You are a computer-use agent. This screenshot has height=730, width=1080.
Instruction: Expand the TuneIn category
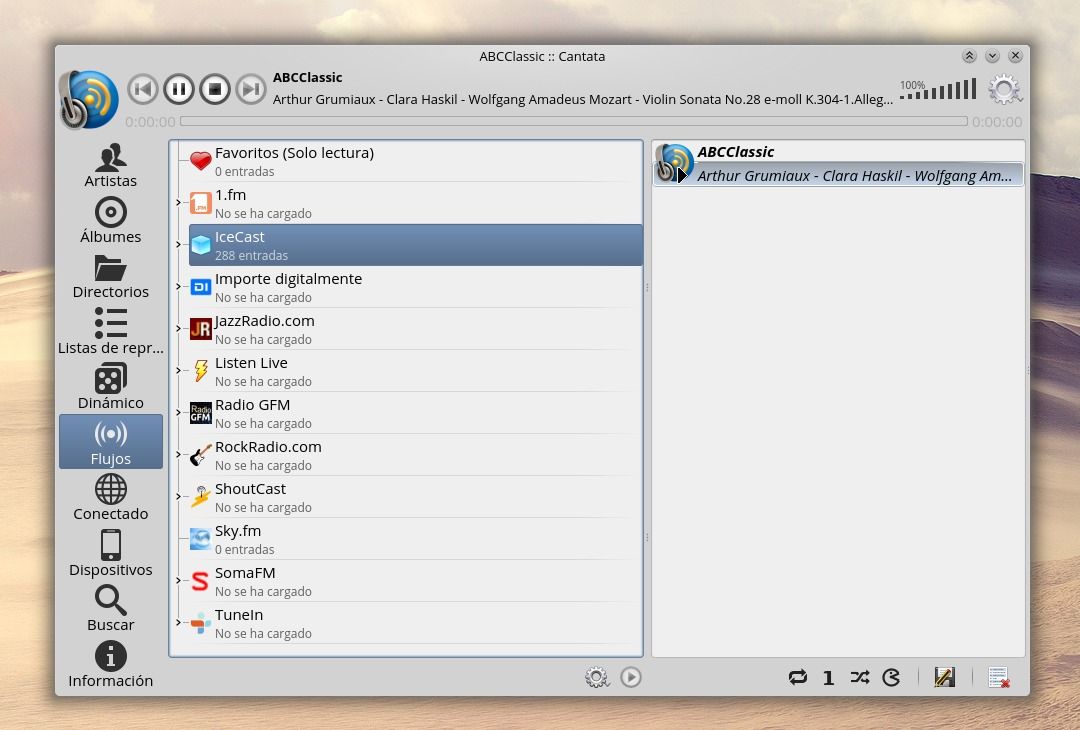[179, 623]
